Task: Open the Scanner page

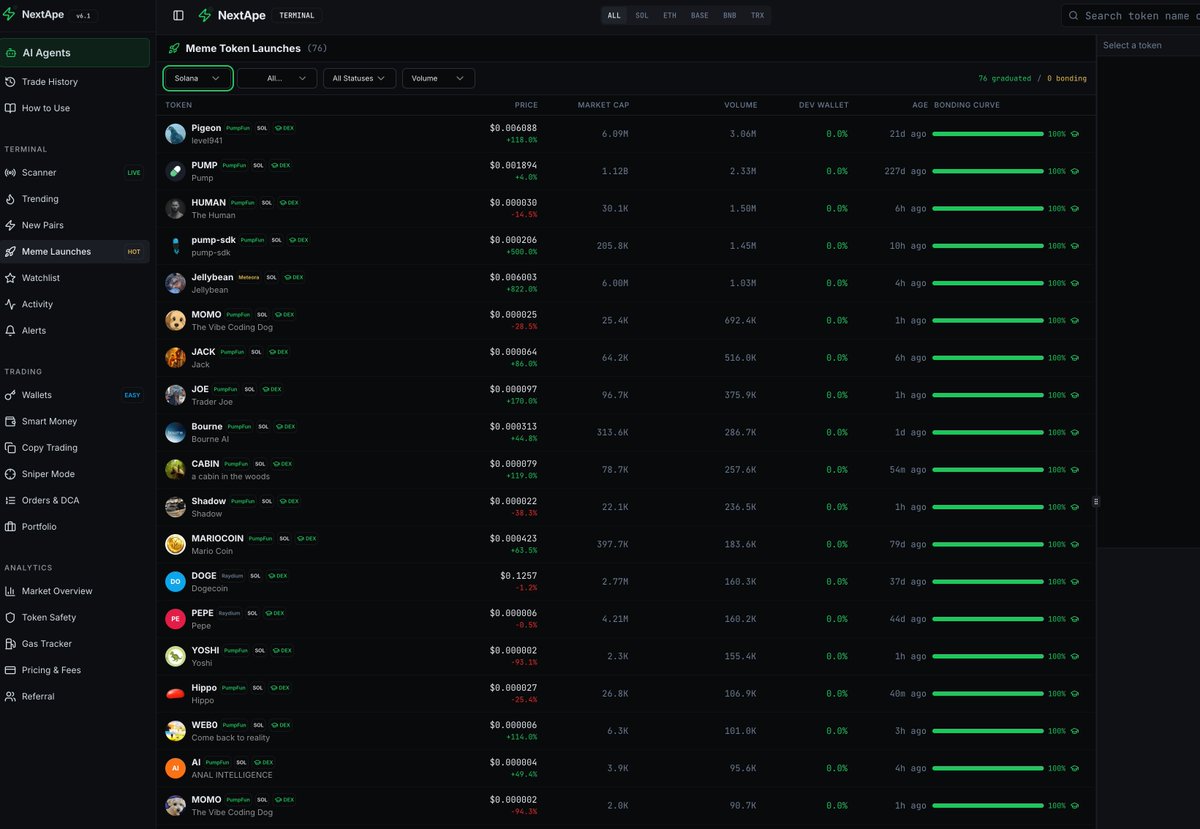Action: click(x=75, y=173)
